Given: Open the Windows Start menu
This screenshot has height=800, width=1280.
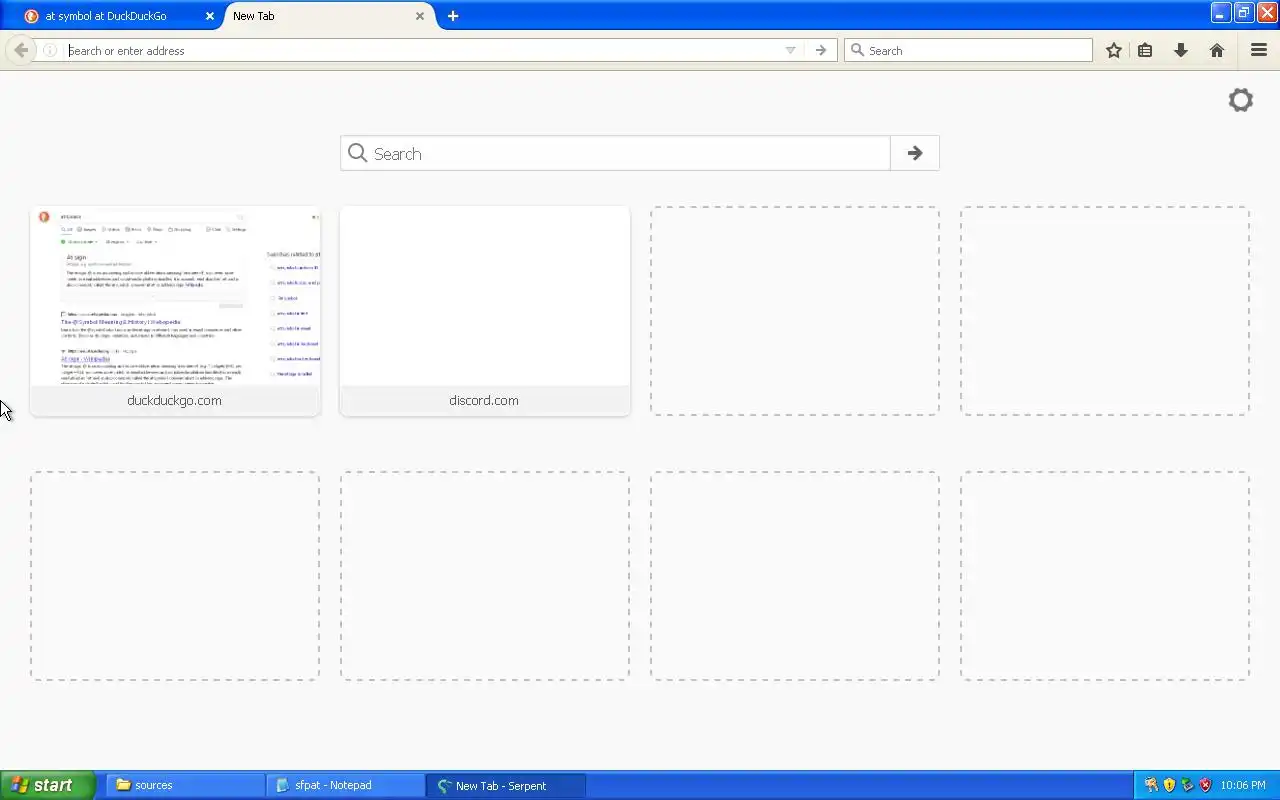Looking at the screenshot, I should [x=47, y=785].
